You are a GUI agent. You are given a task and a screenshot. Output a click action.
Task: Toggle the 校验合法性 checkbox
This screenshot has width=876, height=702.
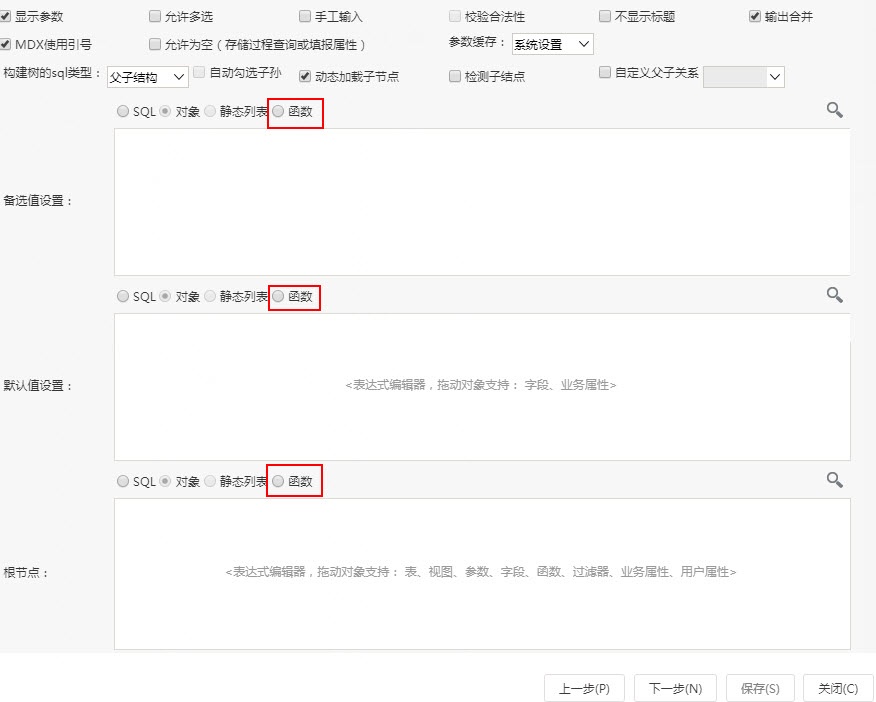pyautogui.click(x=455, y=16)
